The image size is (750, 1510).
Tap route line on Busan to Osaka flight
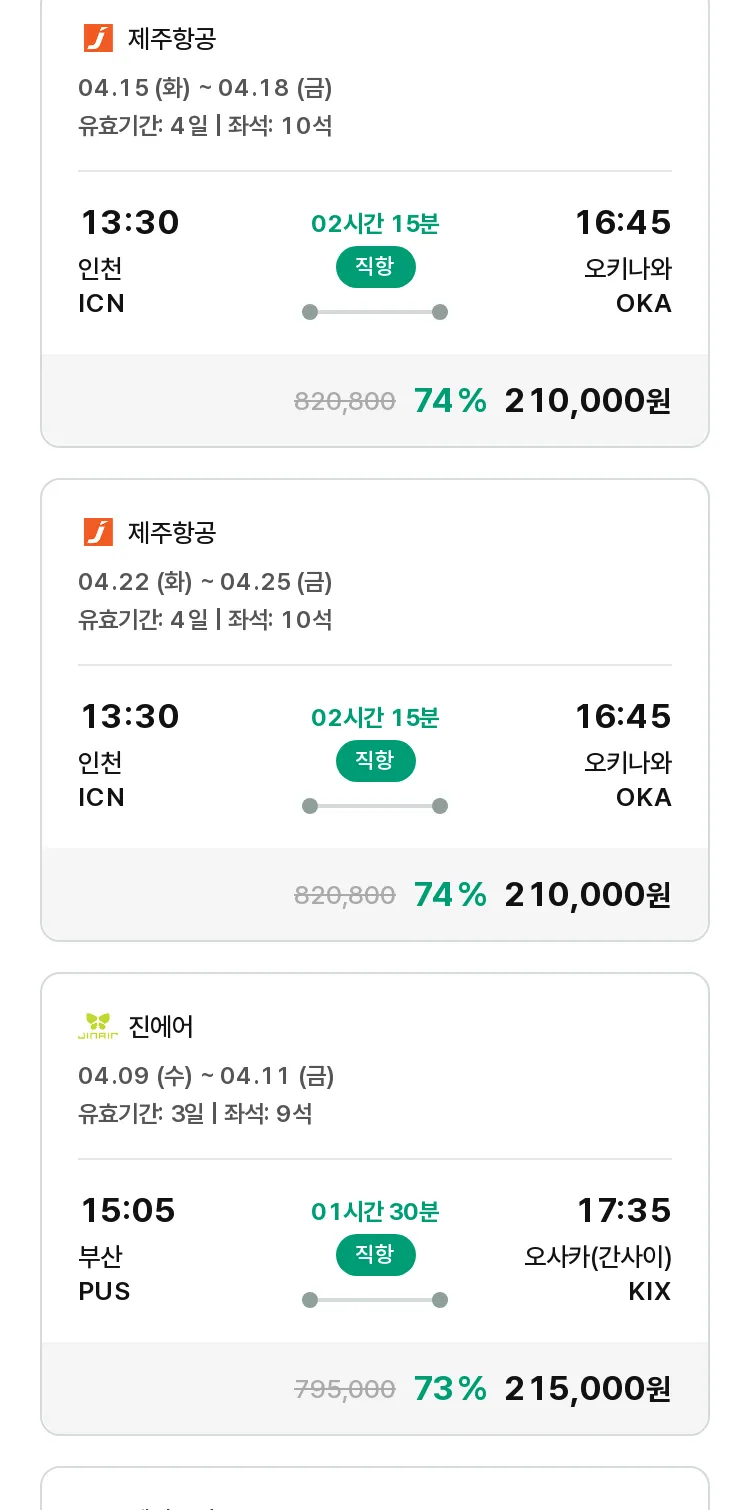(375, 1300)
